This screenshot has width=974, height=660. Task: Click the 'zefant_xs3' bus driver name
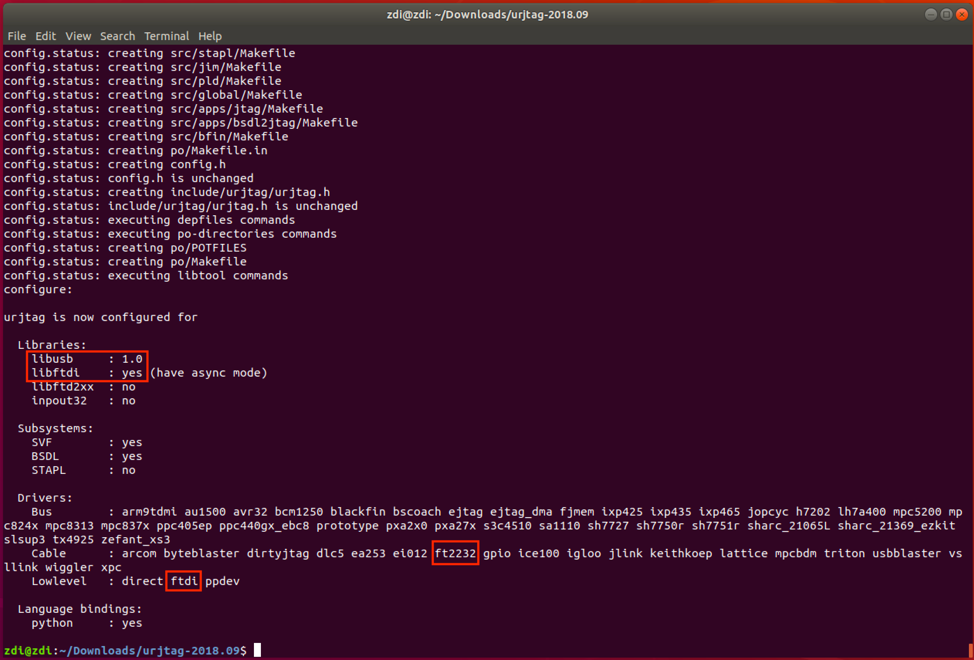coord(135,540)
